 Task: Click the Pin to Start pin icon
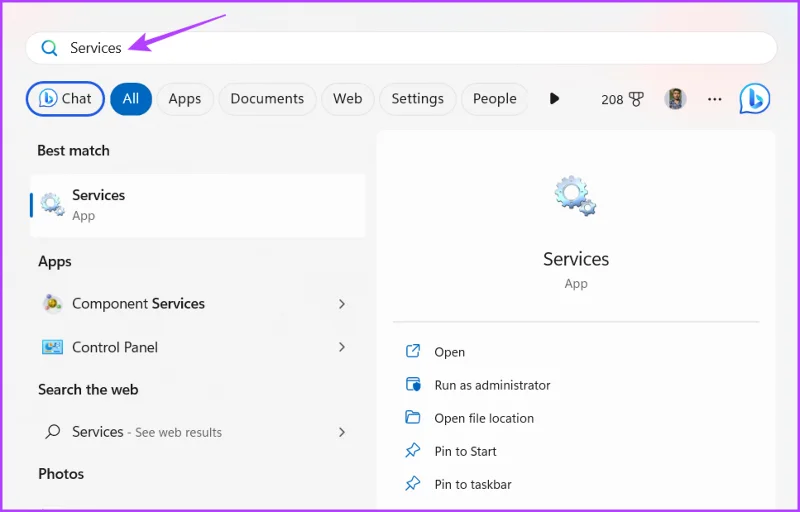tap(412, 451)
